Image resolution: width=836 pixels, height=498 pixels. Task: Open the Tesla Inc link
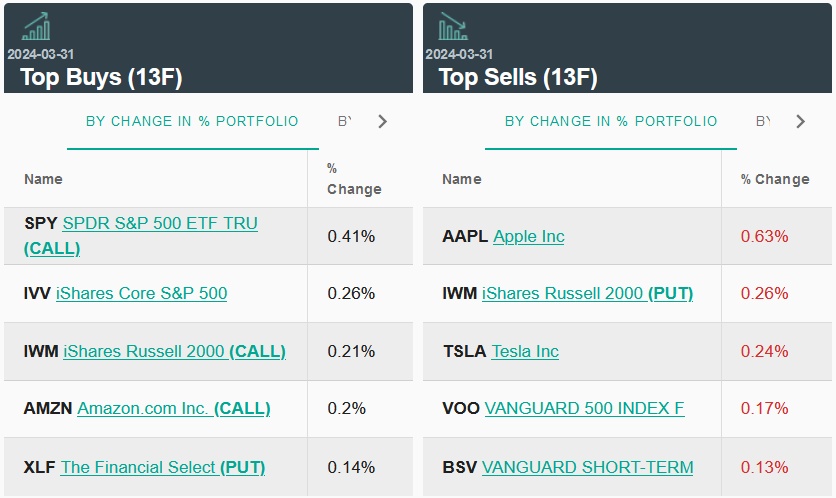point(525,351)
